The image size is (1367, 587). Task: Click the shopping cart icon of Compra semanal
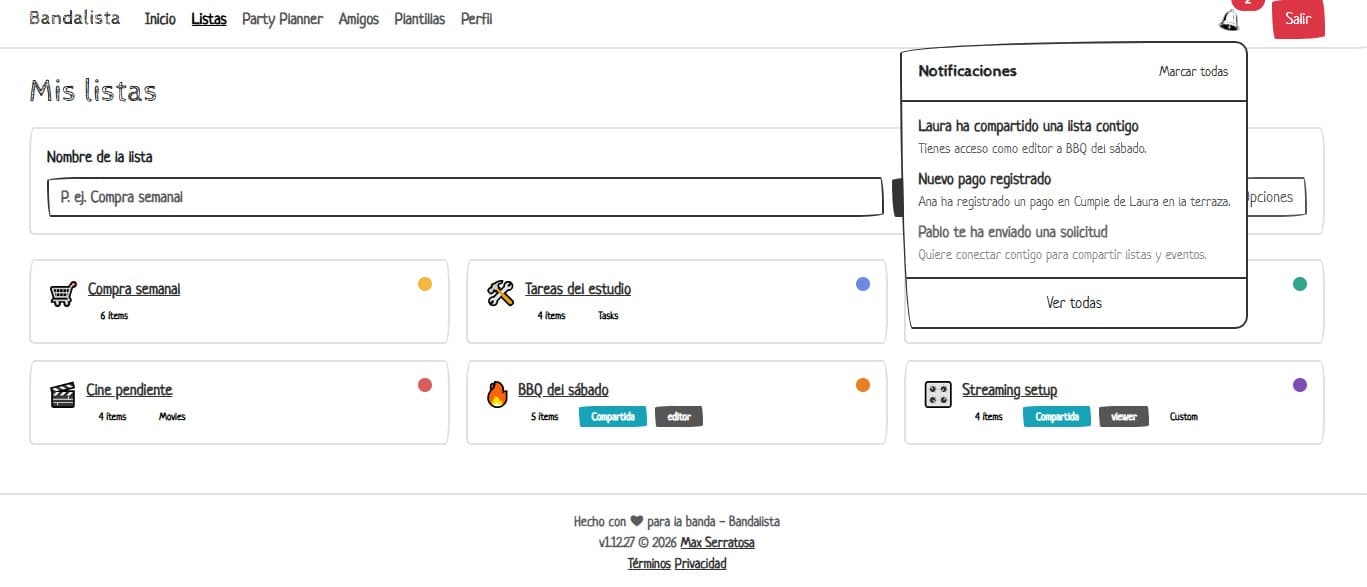pyautogui.click(x=63, y=294)
